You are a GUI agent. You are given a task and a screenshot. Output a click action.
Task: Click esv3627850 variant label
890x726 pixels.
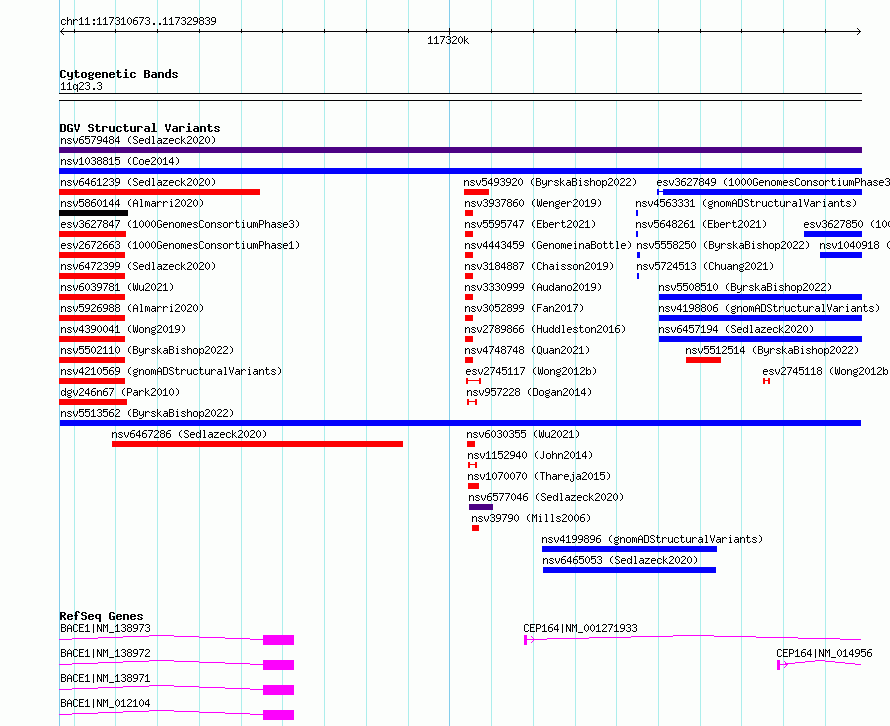[x=846, y=224]
